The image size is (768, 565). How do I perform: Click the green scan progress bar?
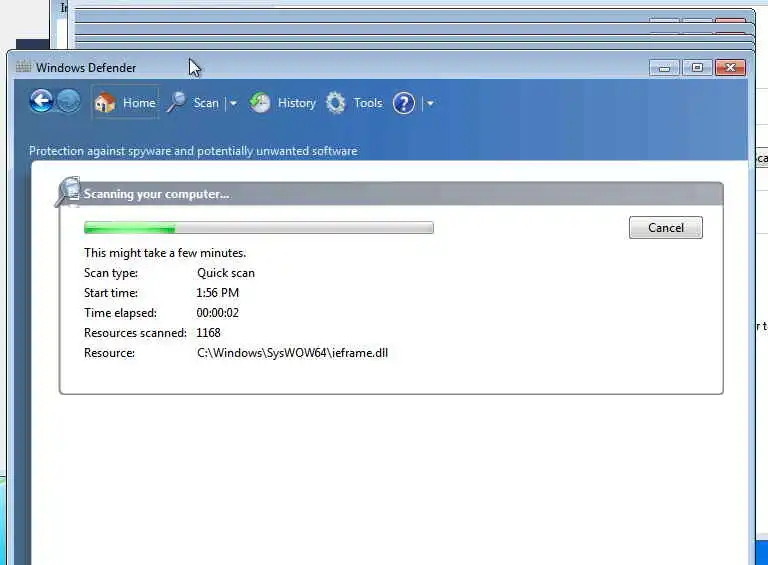click(x=259, y=228)
